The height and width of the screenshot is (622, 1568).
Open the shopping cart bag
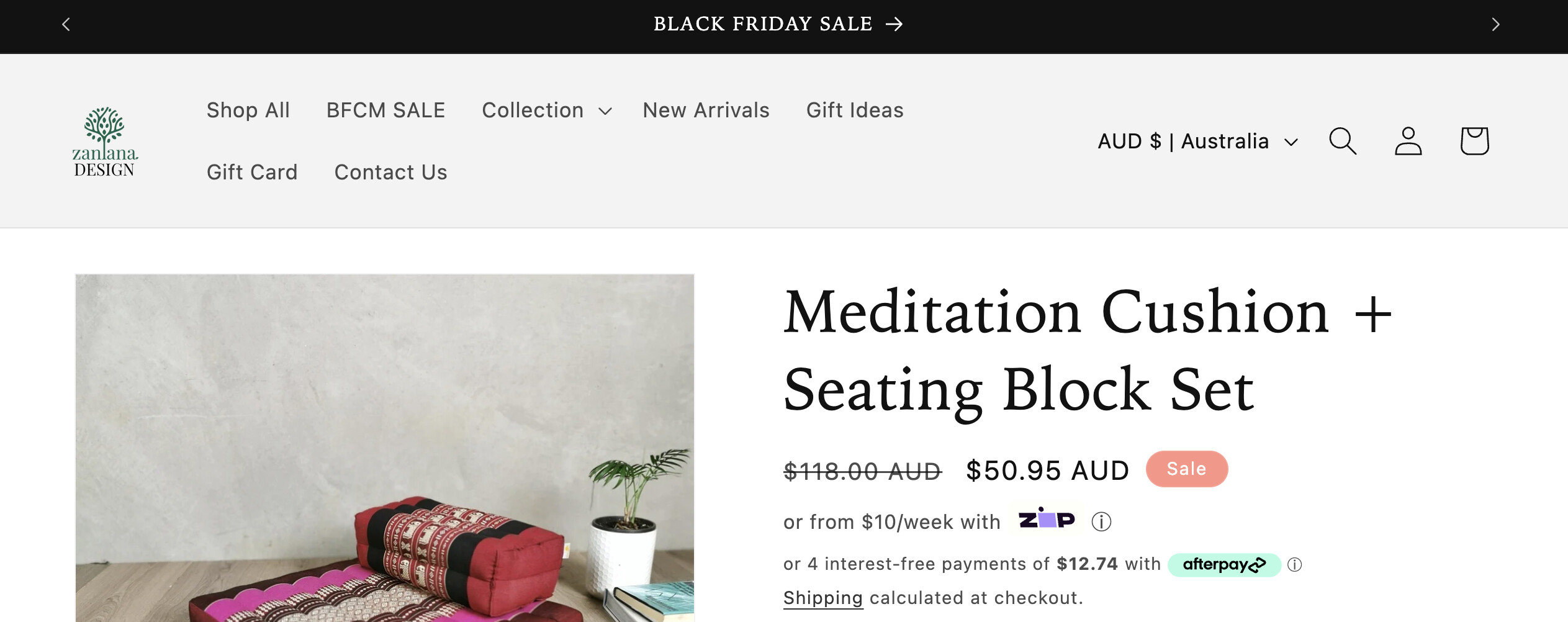click(x=1474, y=141)
